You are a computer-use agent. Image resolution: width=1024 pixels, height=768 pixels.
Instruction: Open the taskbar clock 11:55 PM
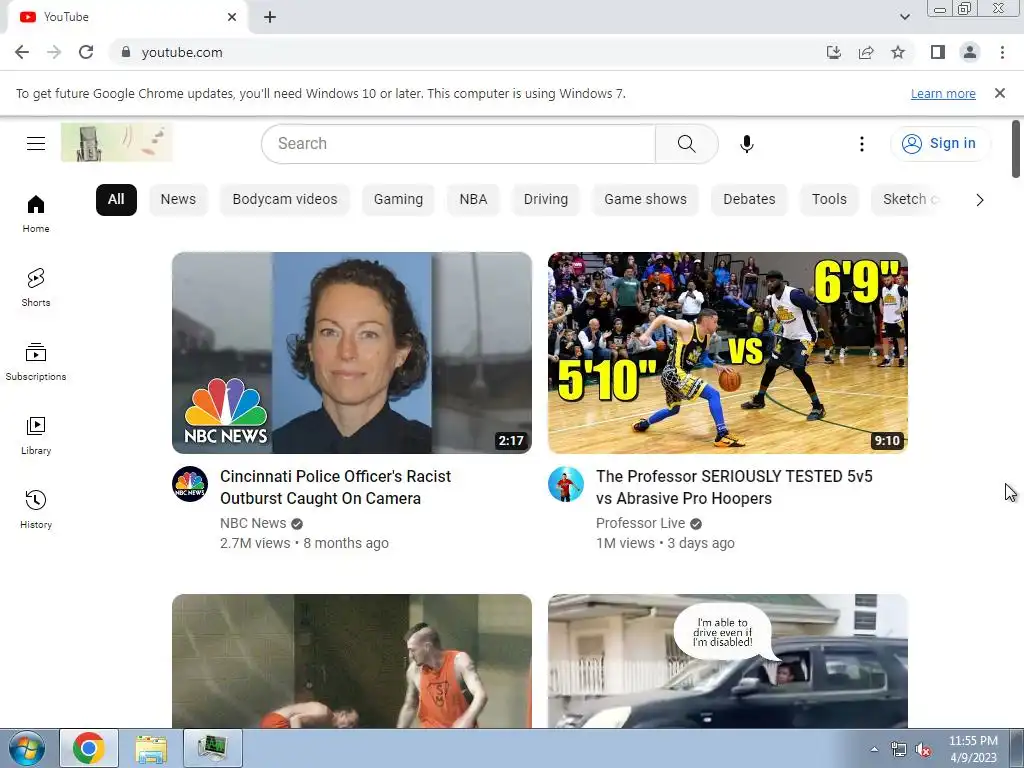click(973, 749)
